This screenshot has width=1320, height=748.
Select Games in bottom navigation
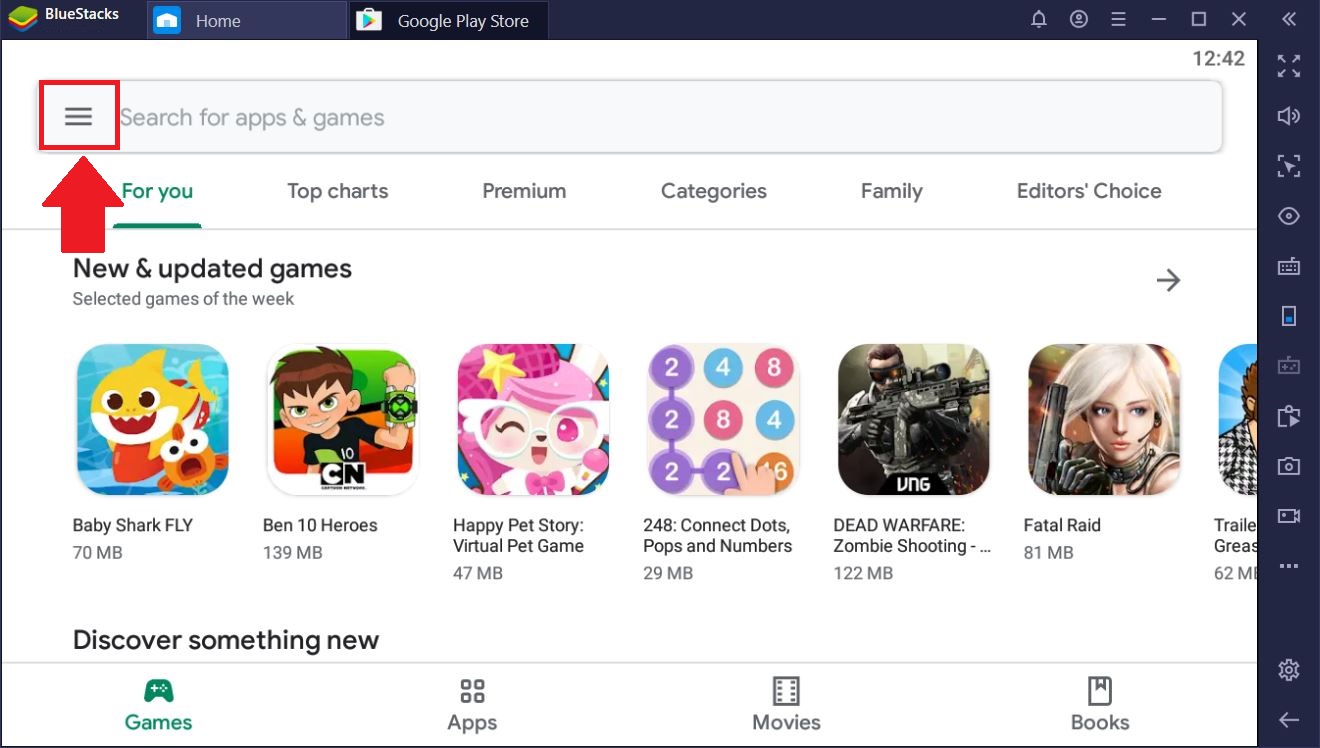coord(158,705)
